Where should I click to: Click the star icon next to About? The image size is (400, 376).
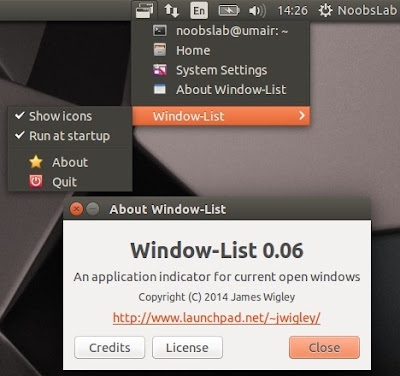tap(36, 162)
